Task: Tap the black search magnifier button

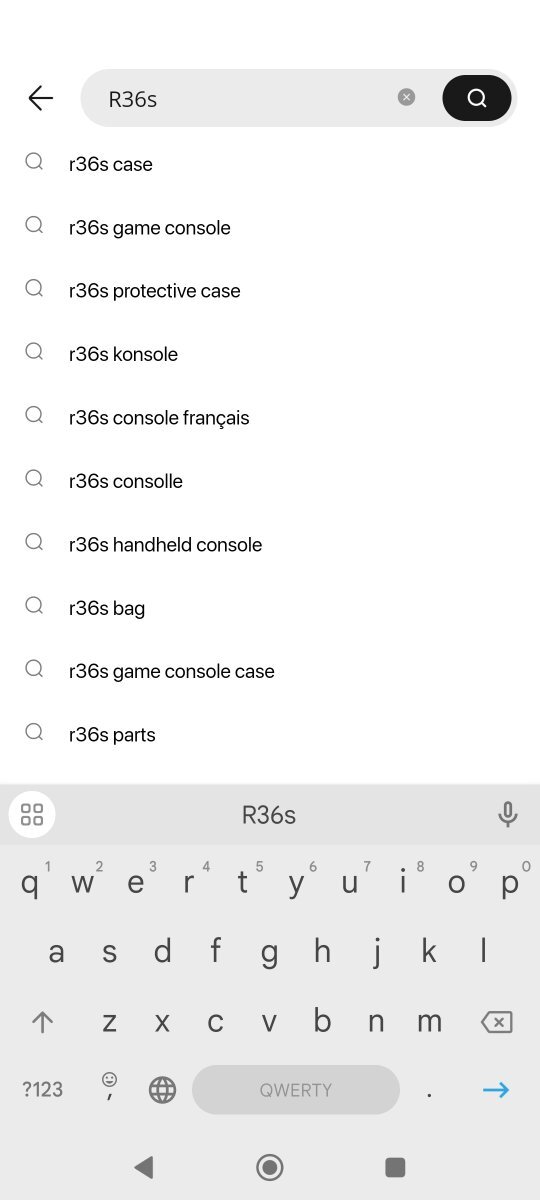Action: 477,98
